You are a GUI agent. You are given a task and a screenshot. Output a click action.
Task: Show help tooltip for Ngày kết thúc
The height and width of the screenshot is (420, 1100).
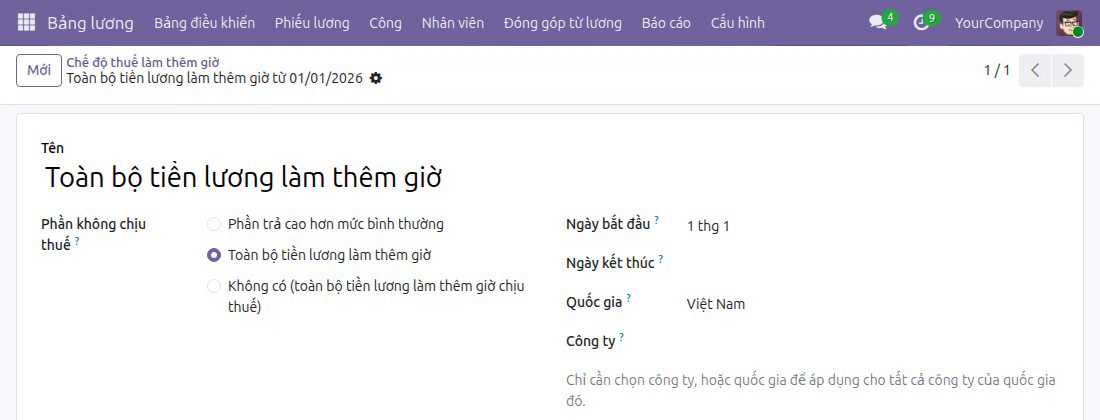[661, 259]
